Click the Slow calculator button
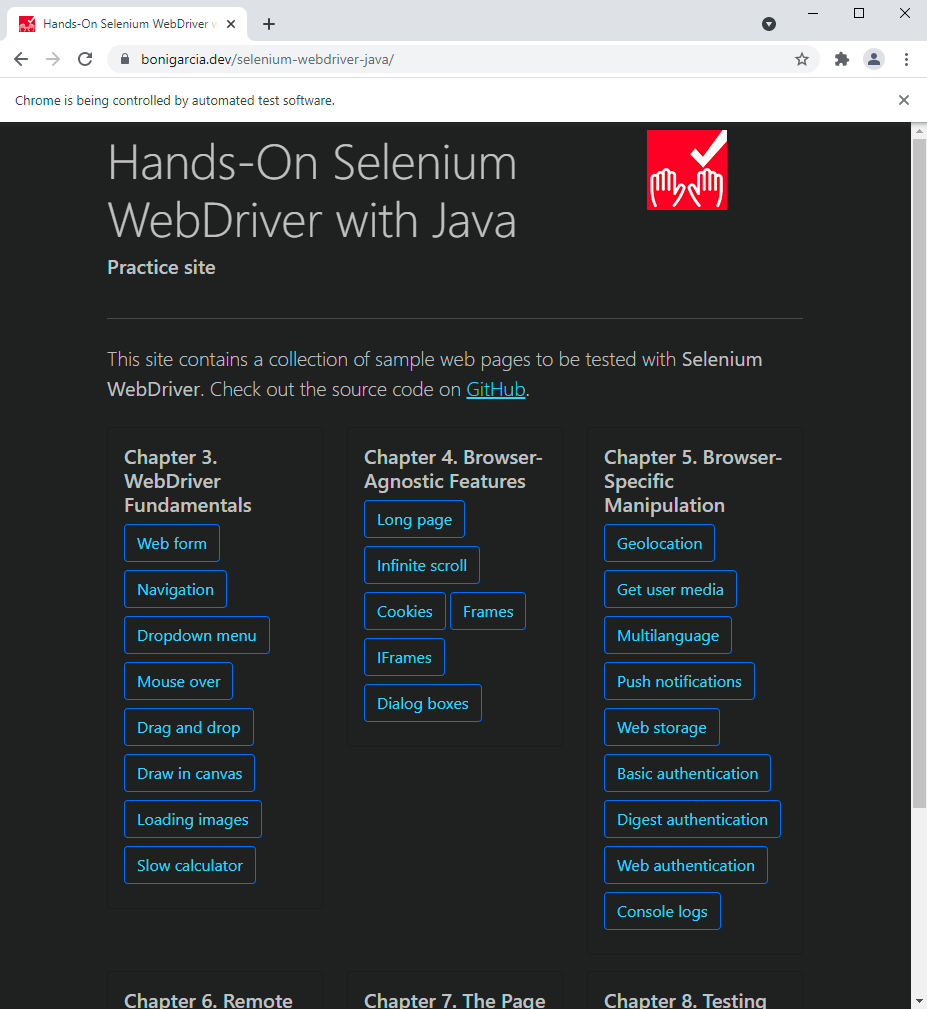Viewport: 927px width, 1009px height. (190, 866)
